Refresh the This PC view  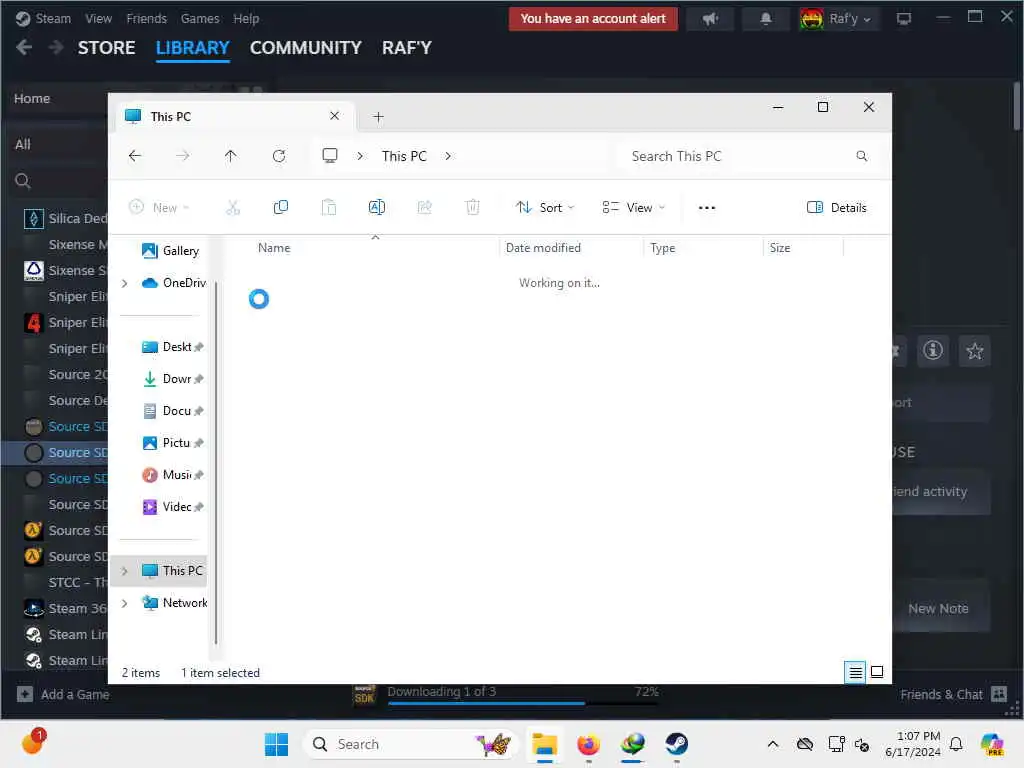279,156
